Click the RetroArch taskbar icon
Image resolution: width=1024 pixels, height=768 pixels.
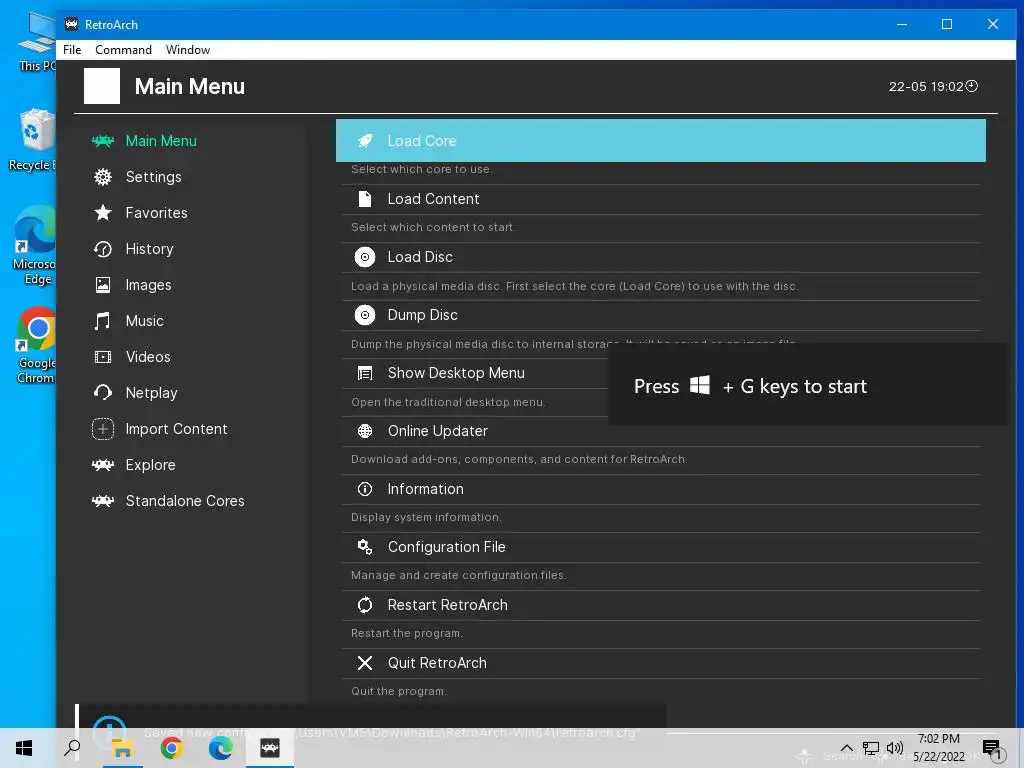[x=270, y=748]
